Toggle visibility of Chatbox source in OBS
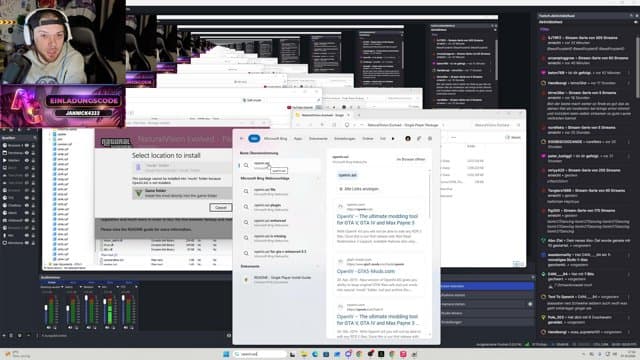Image resolution: width=640 pixels, height=360 pixels. [x=27, y=205]
